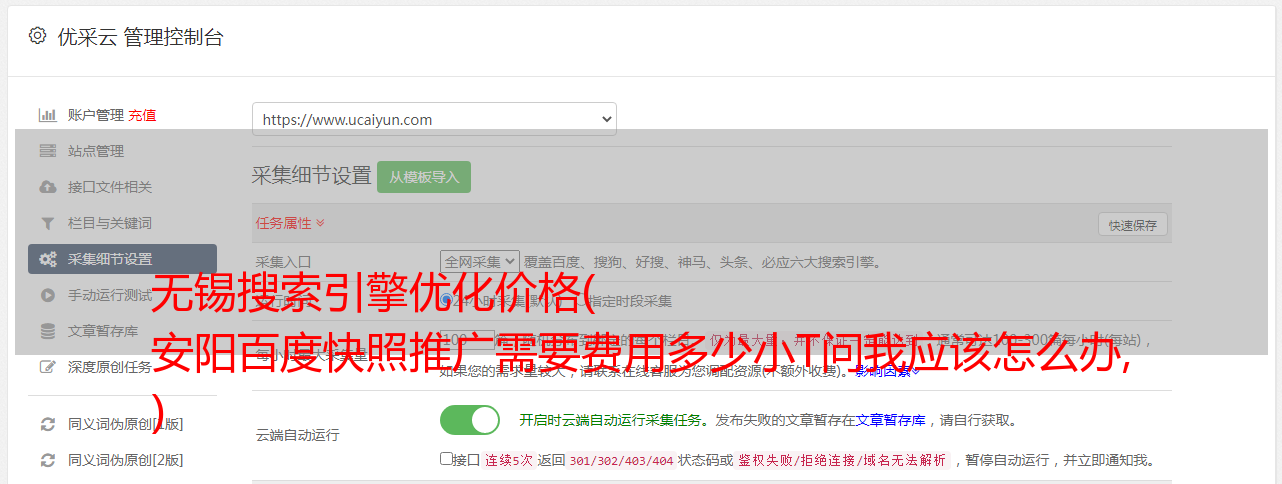Open 同义词伪原创[1版] in the sidebar
Image resolution: width=1282 pixels, height=484 pixels.
(x=126, y=424)
